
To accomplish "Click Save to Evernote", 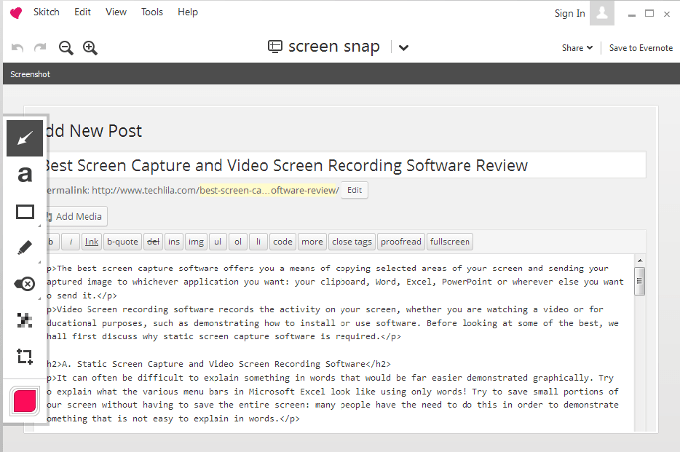I will coord(641,48).
